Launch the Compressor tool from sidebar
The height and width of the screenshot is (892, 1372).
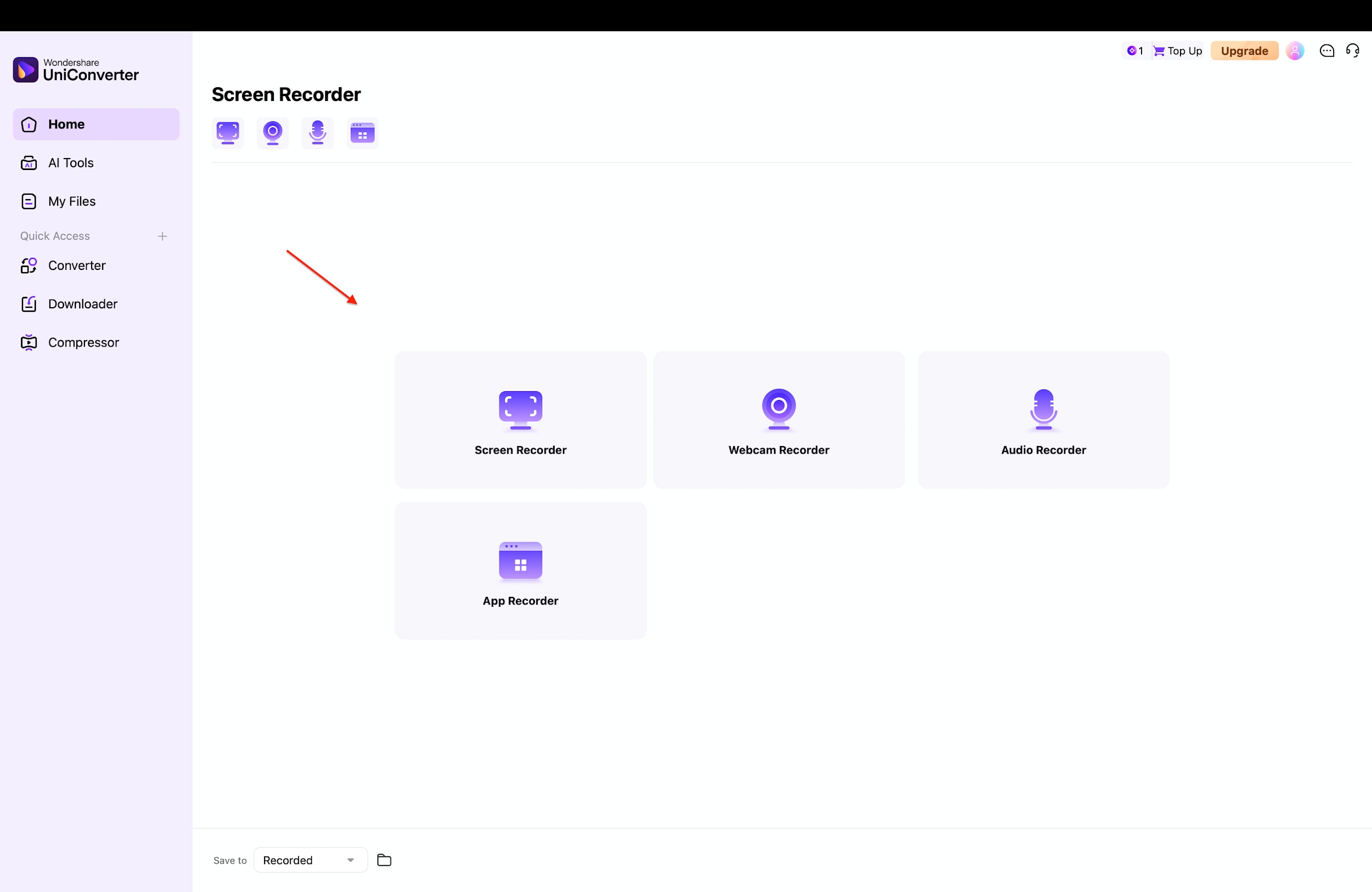pos(83,342)
